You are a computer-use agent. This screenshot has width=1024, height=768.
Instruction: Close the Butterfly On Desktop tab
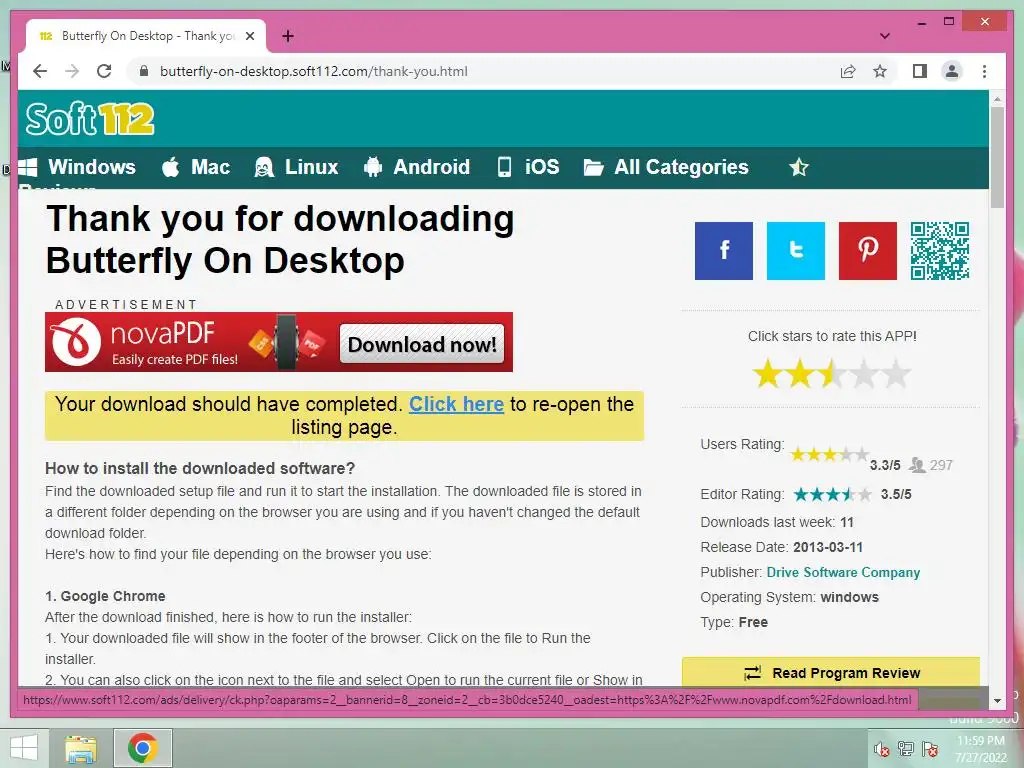(x=249, y=36)
